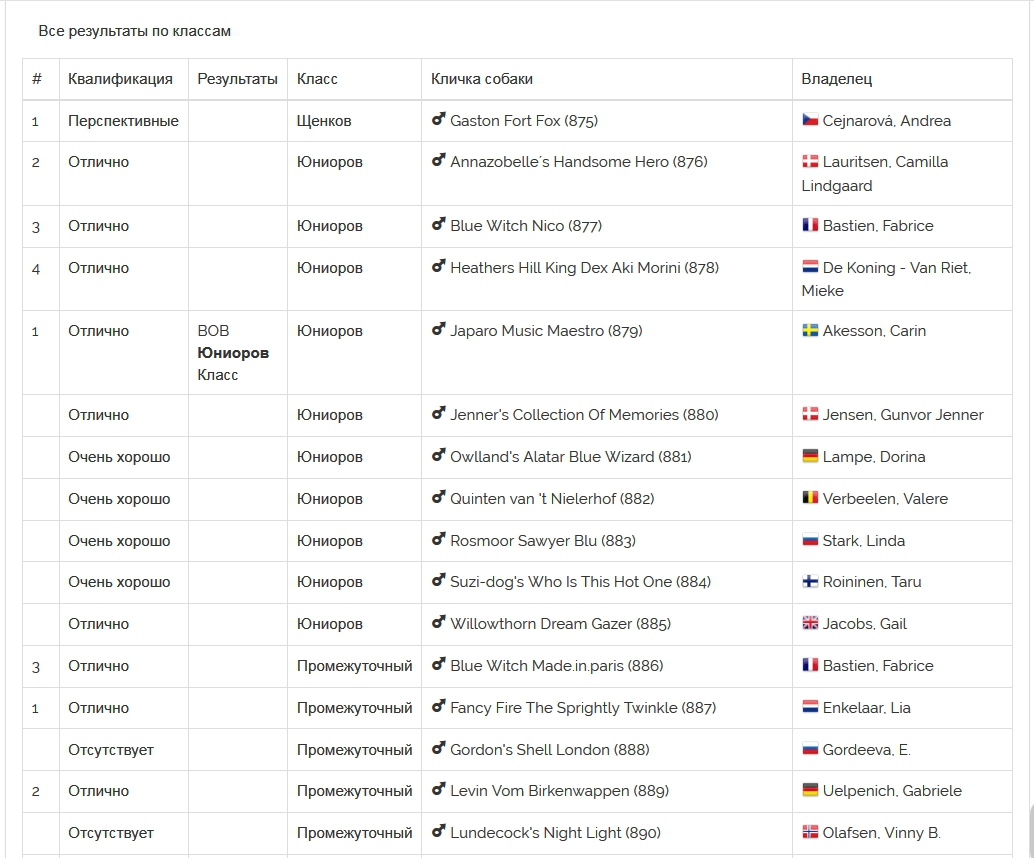Click the French flag in the Blue Witch Nico row
The image size is (1034, 858).
810,225
